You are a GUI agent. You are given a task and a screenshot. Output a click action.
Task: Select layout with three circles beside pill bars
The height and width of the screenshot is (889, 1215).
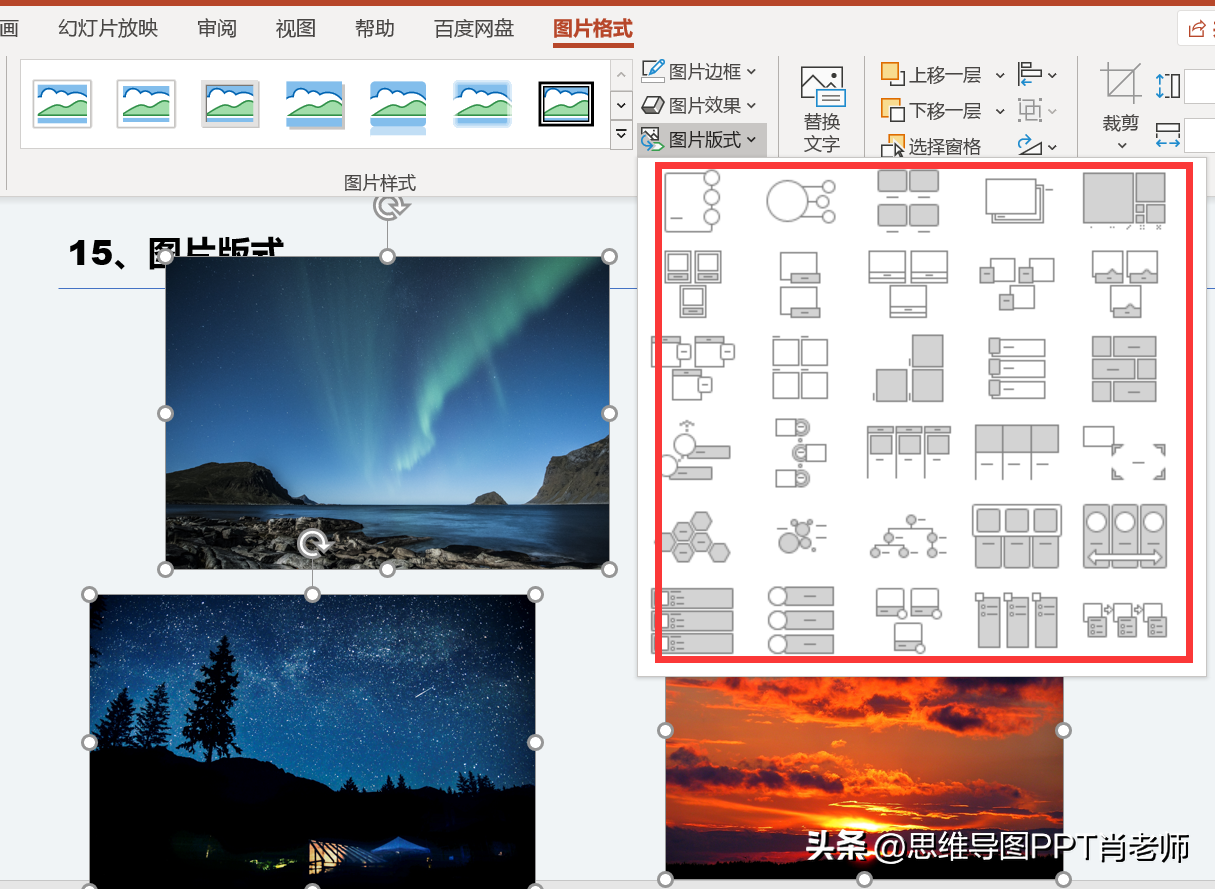(801, 621)
